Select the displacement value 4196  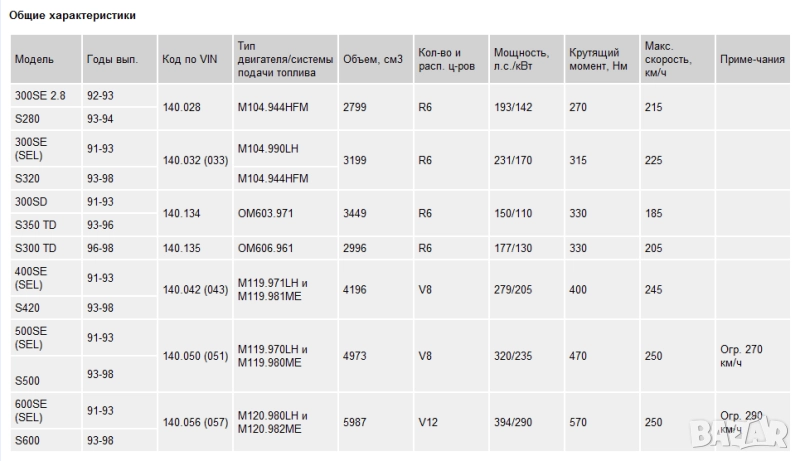point(355,290)
